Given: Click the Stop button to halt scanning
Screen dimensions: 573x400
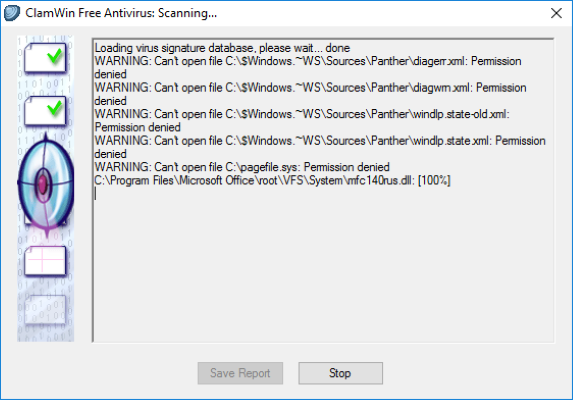Looking at the screenshot, I should point(340,373).
